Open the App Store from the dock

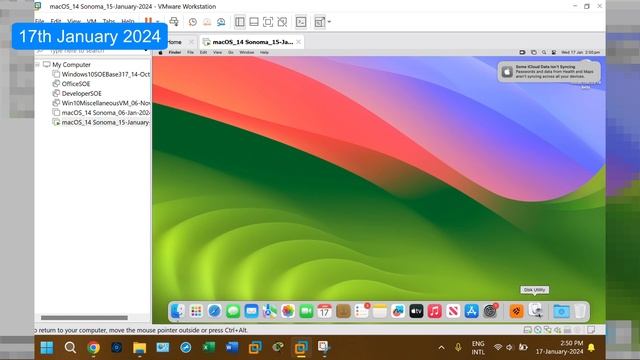(x=471, y=311)
